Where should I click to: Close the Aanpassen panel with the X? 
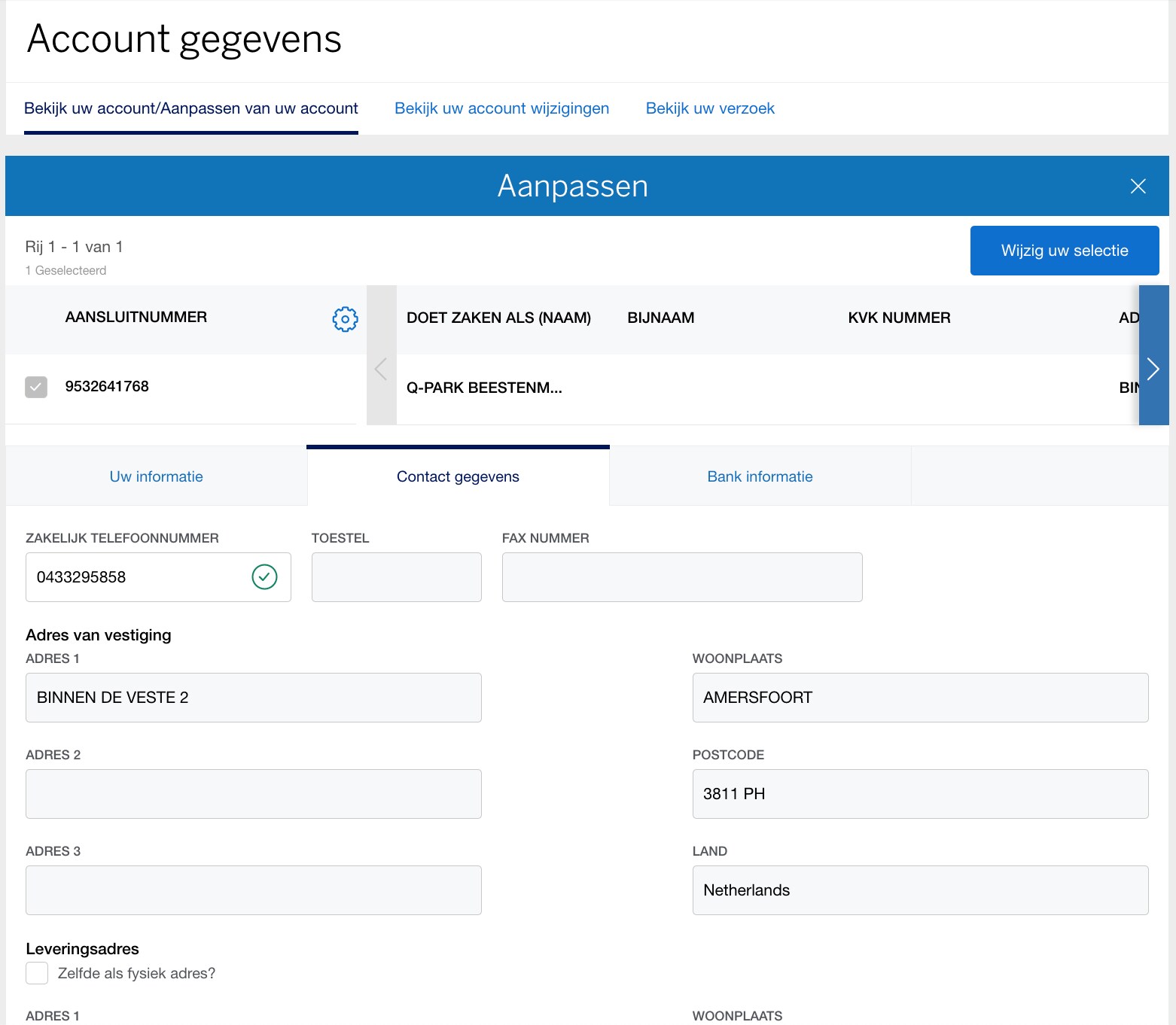pos(1138,187)
